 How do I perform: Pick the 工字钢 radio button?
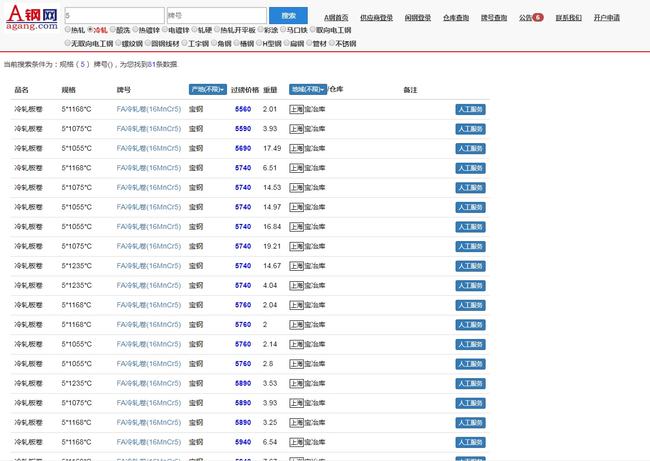185,43
